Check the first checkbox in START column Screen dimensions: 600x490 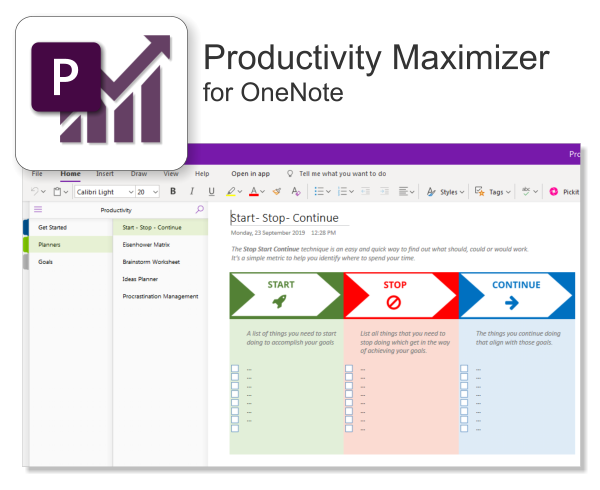click(235, 368)
